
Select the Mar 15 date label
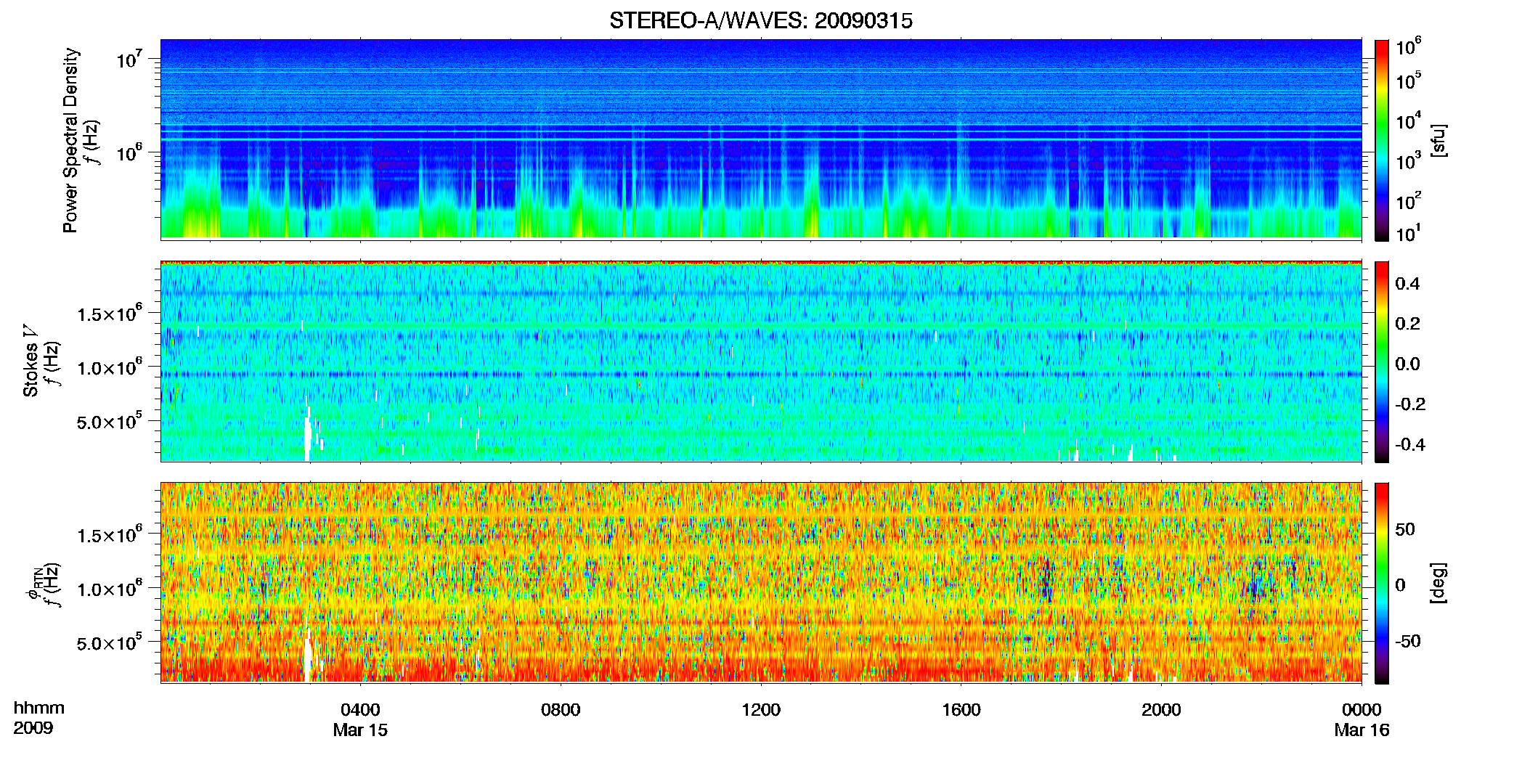click(x=360, y=730)
